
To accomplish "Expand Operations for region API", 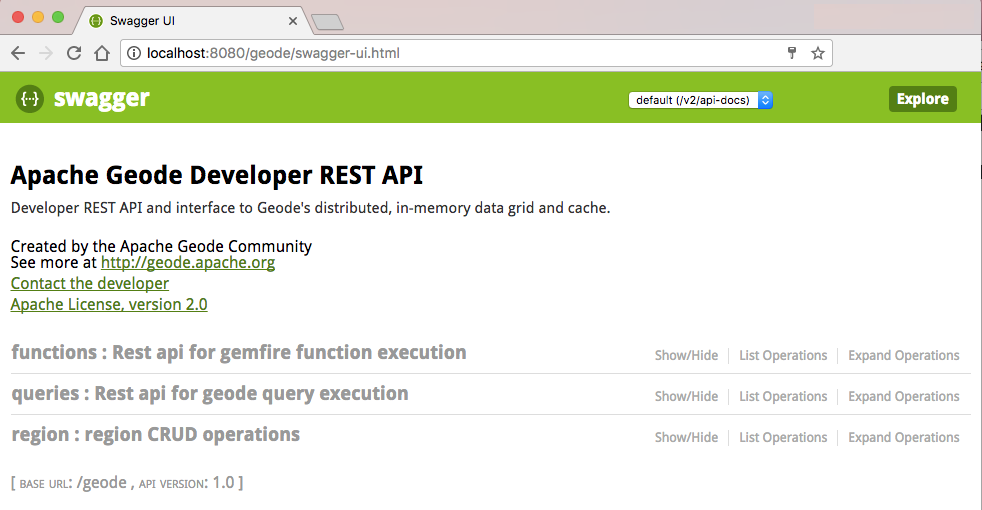I will (903, 438).
